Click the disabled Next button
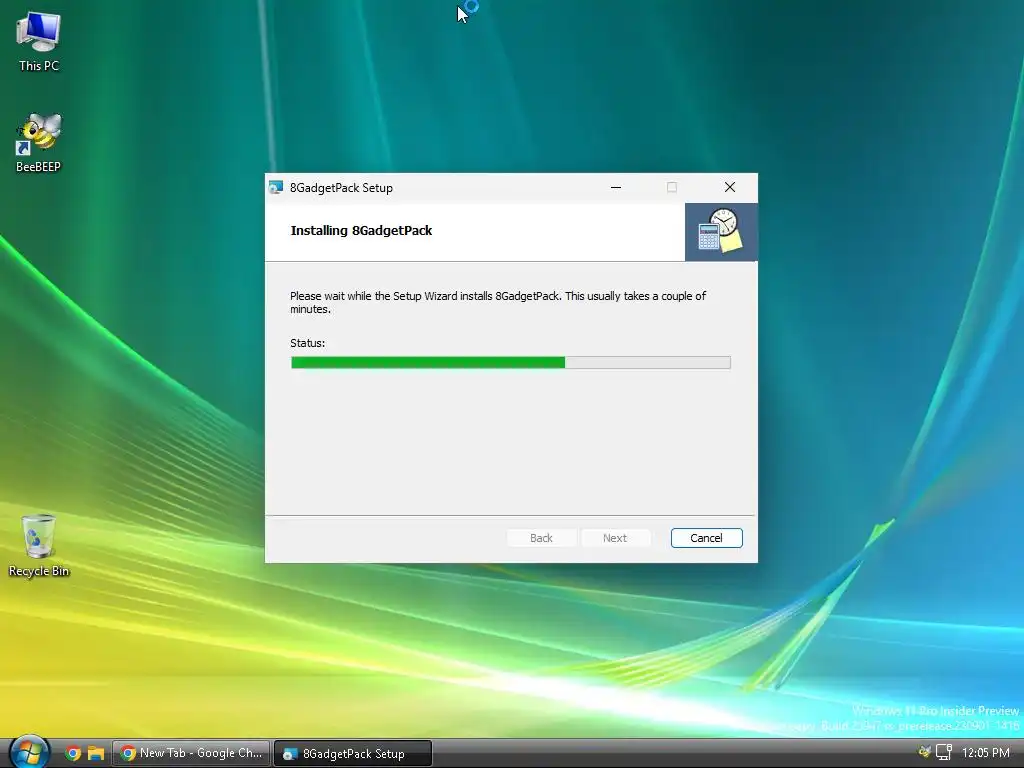 tap(615, 537)
